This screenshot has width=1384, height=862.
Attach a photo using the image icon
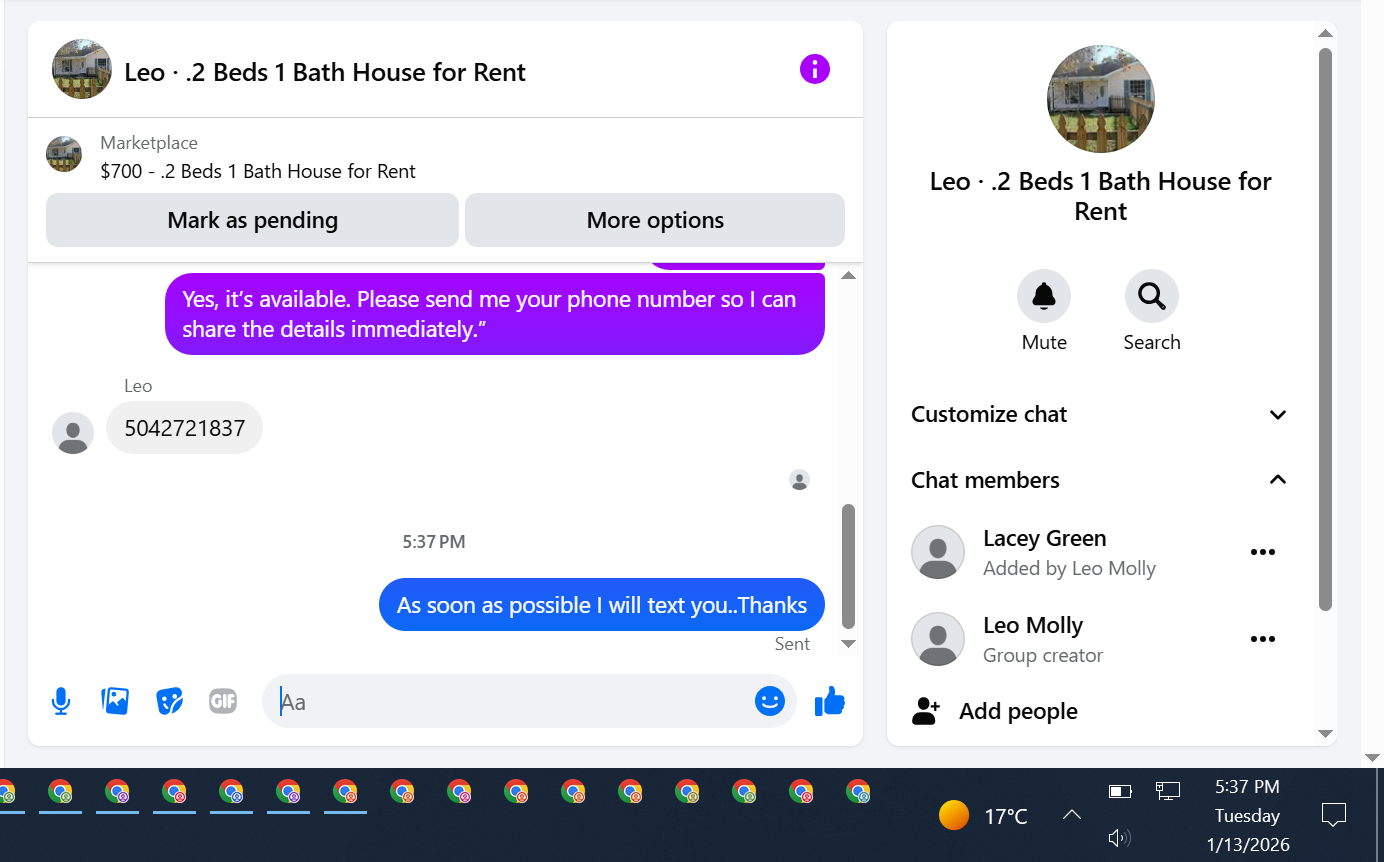[115, 701]
